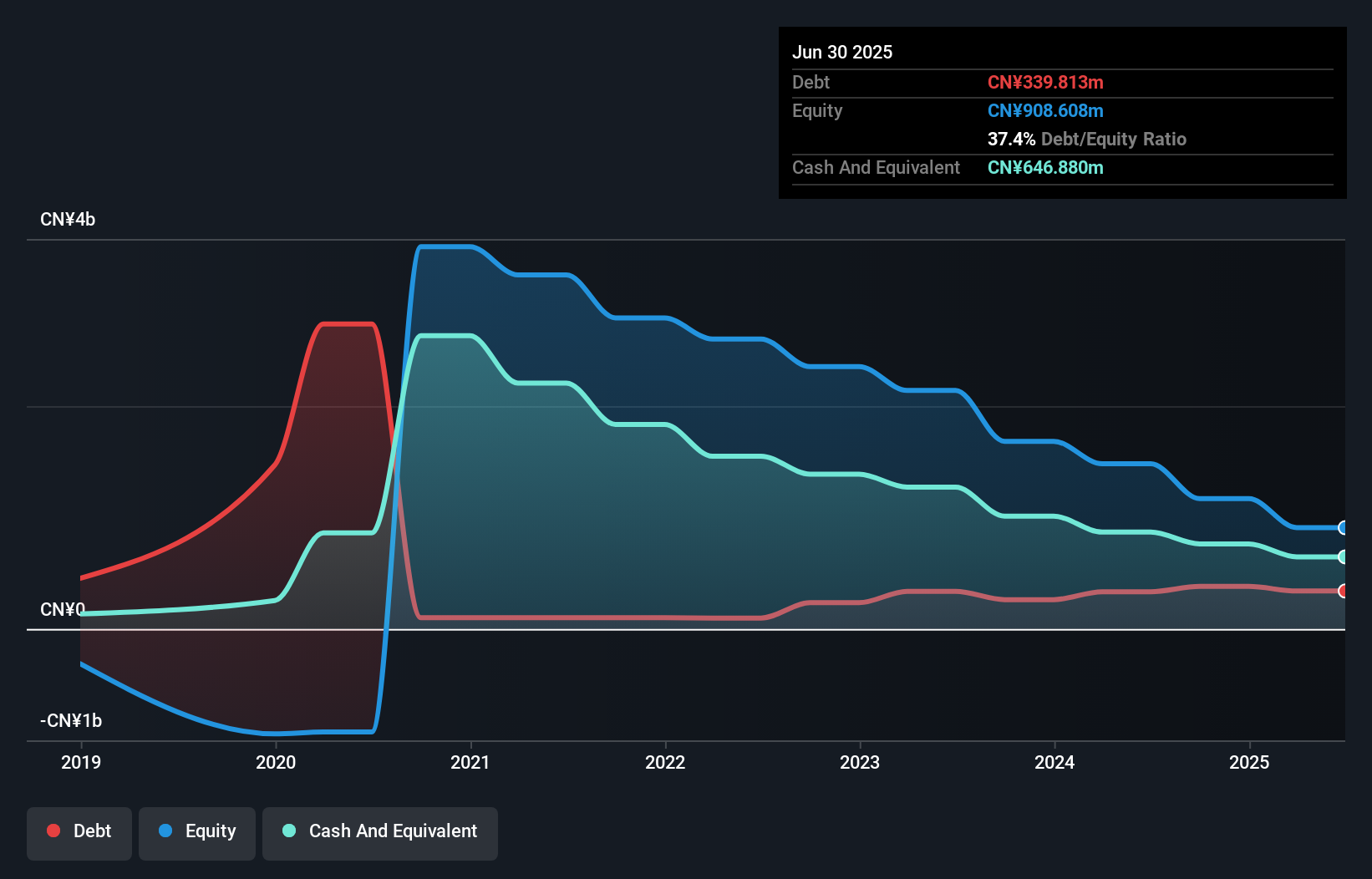Open details for the Jun 30 2025 tooltip header

(842, 52)
